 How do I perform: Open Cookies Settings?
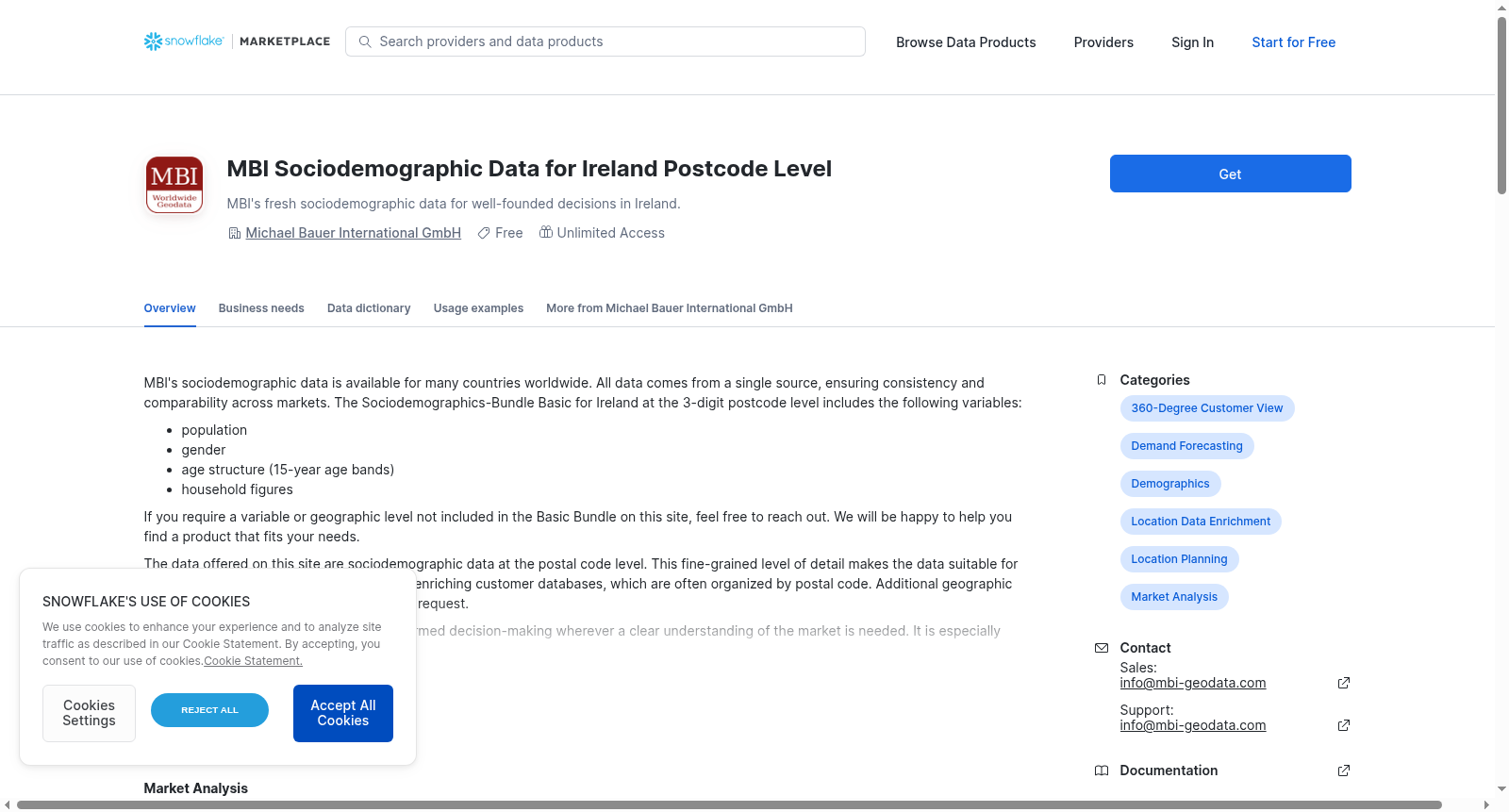coord(89,713)
